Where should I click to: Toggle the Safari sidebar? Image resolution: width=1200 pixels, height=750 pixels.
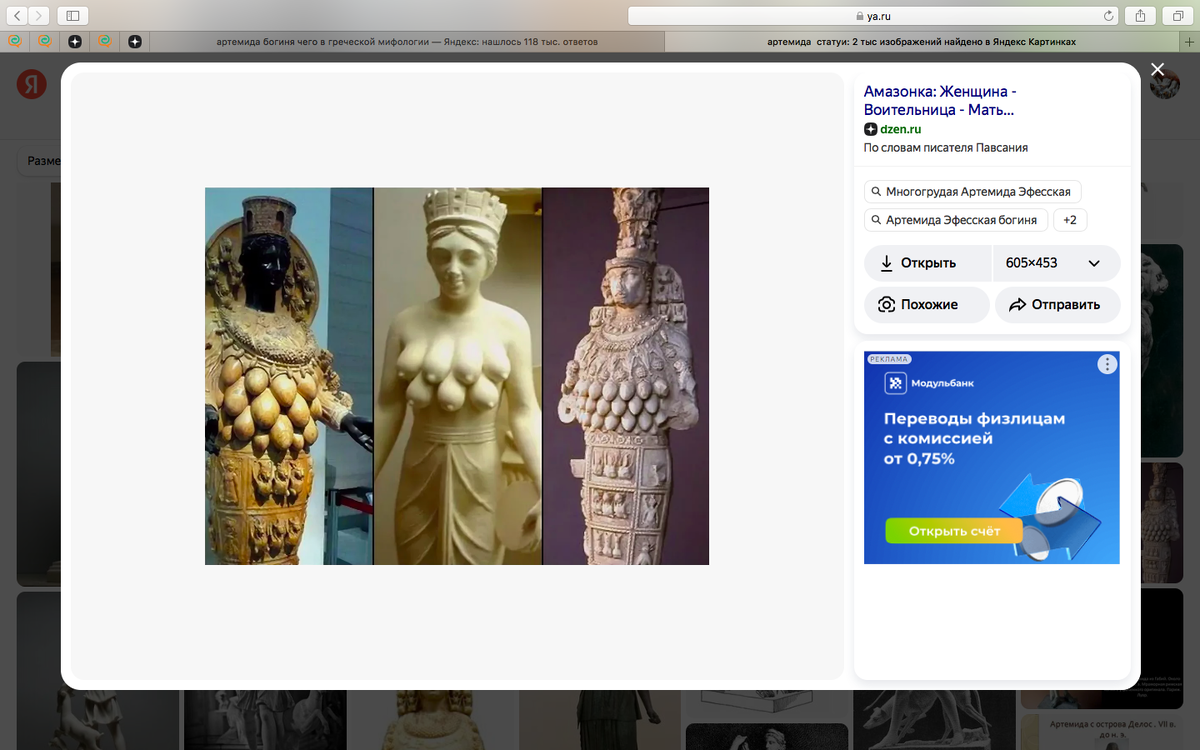[x=73, y=15]
